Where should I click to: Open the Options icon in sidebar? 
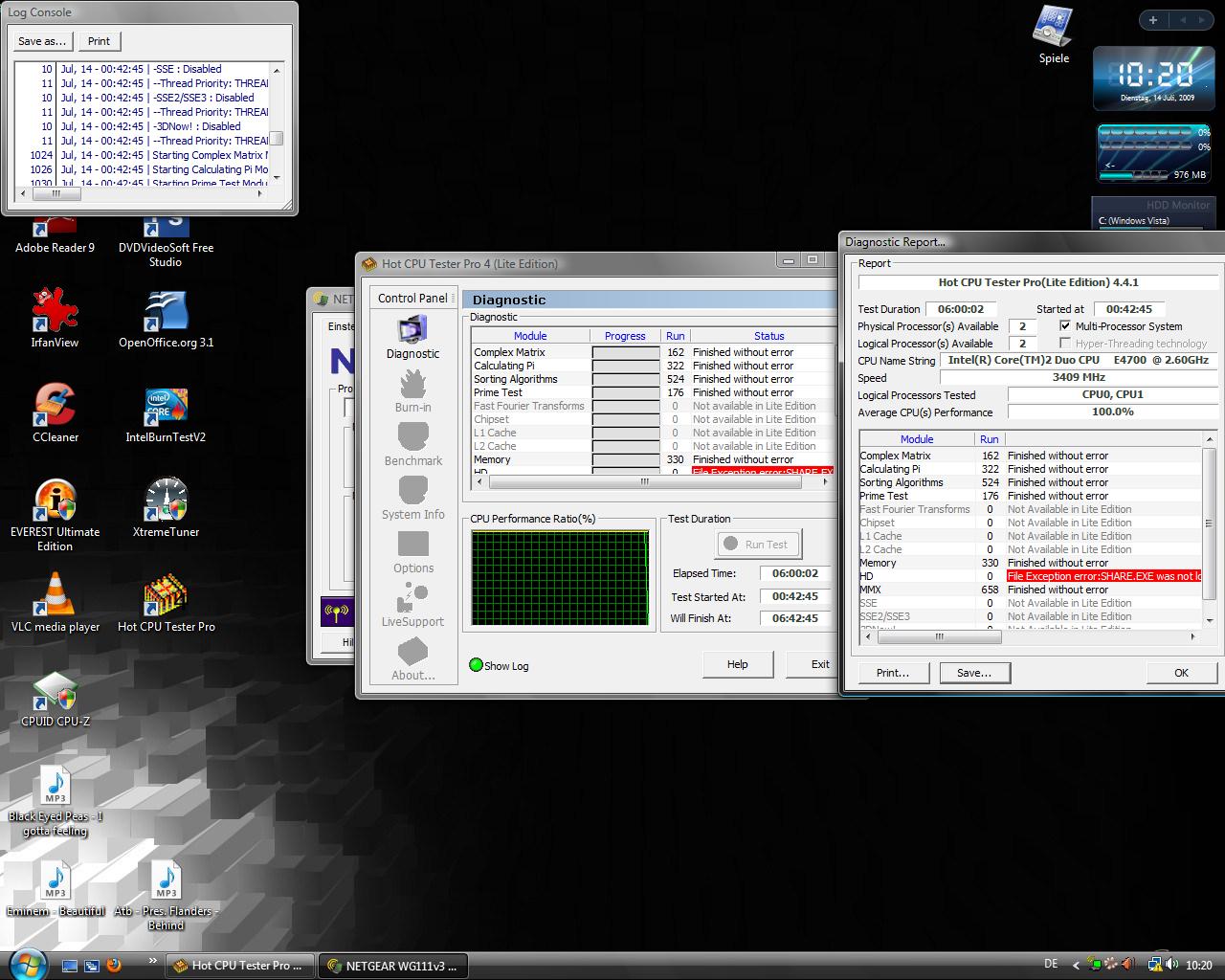click(412, 545)
